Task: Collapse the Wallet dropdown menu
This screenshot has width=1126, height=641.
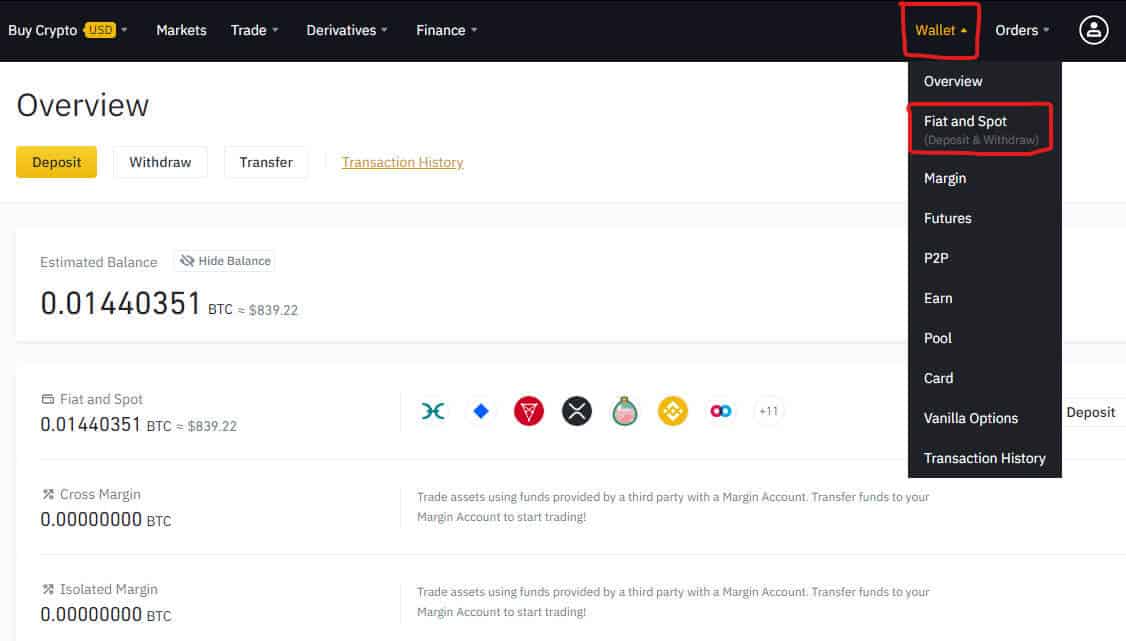Action: (x=941, y=30)
